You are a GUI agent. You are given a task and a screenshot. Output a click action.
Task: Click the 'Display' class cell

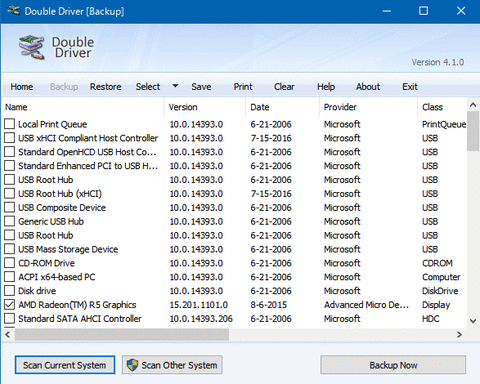(436, 305)
